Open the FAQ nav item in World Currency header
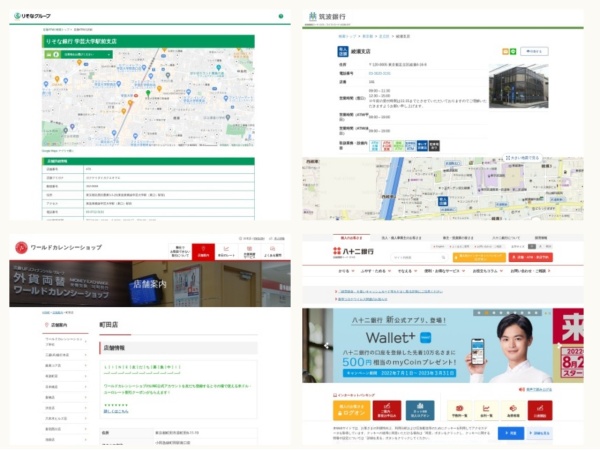The width and height of the screenshot is (600, 450). pos(272,252)
